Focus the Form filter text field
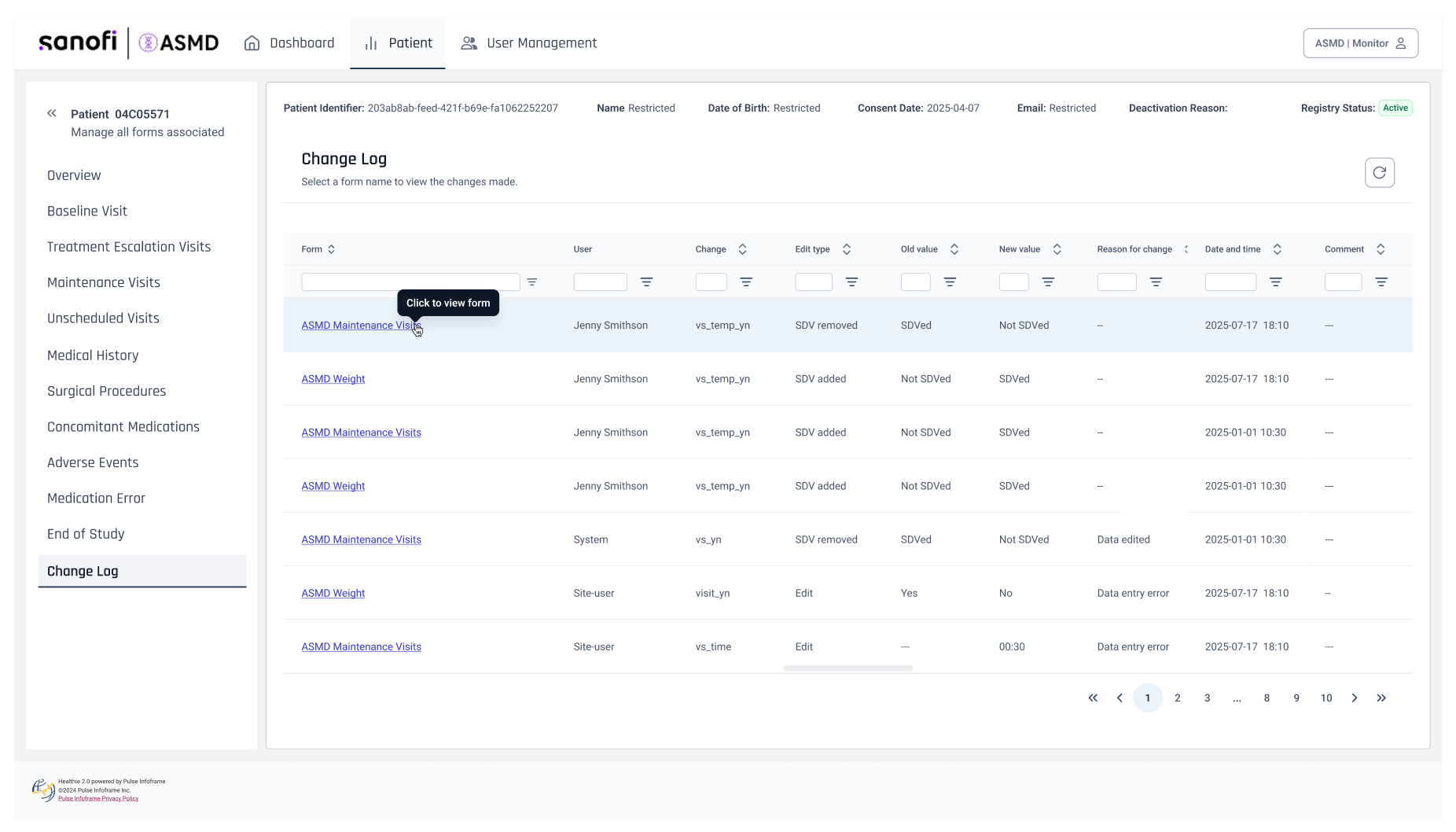 (410, 282)
